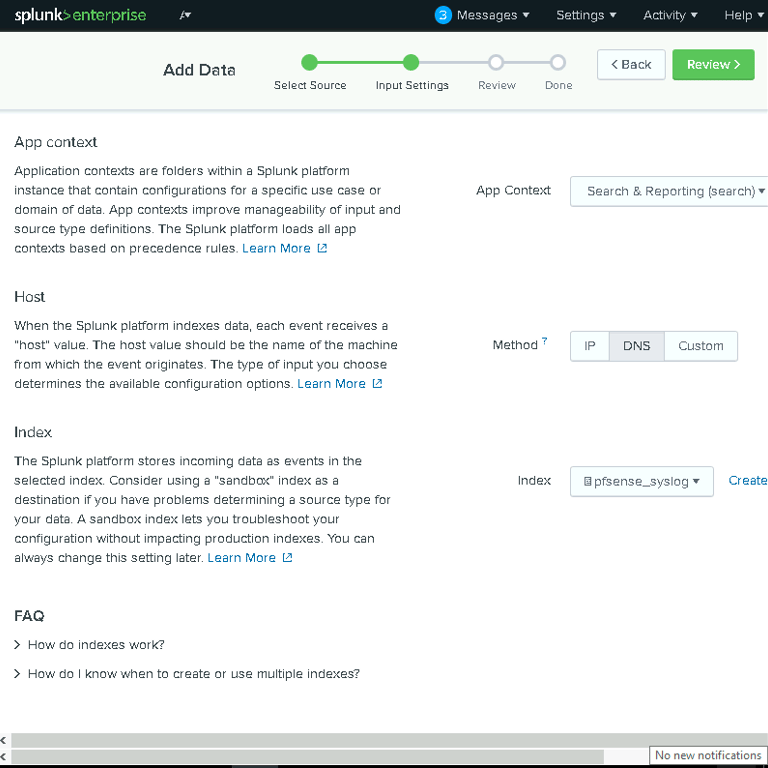
Task: Click the Method help question mark
Action: point(545,341)
